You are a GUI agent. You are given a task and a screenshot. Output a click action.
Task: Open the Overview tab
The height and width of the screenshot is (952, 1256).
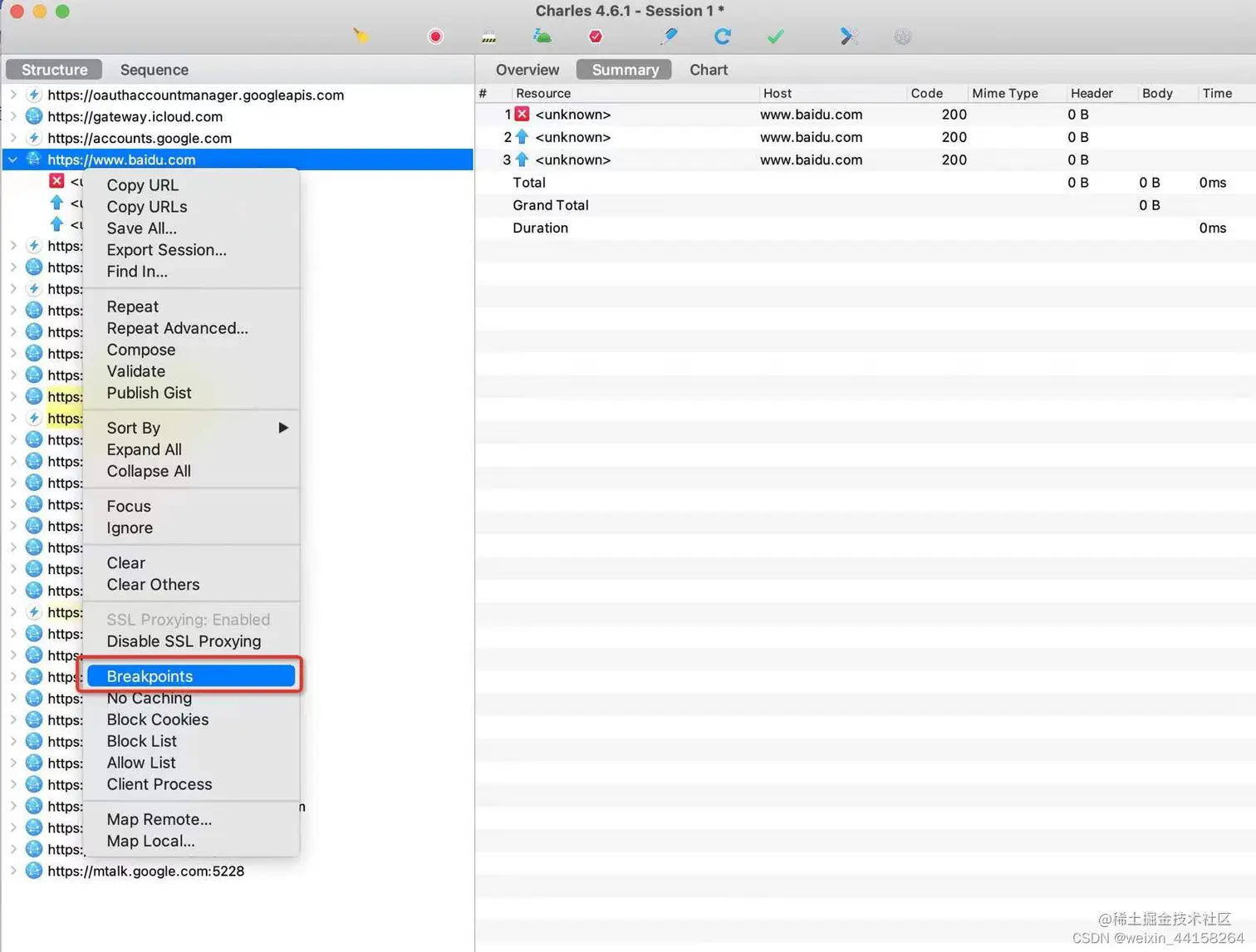(527, 70)
